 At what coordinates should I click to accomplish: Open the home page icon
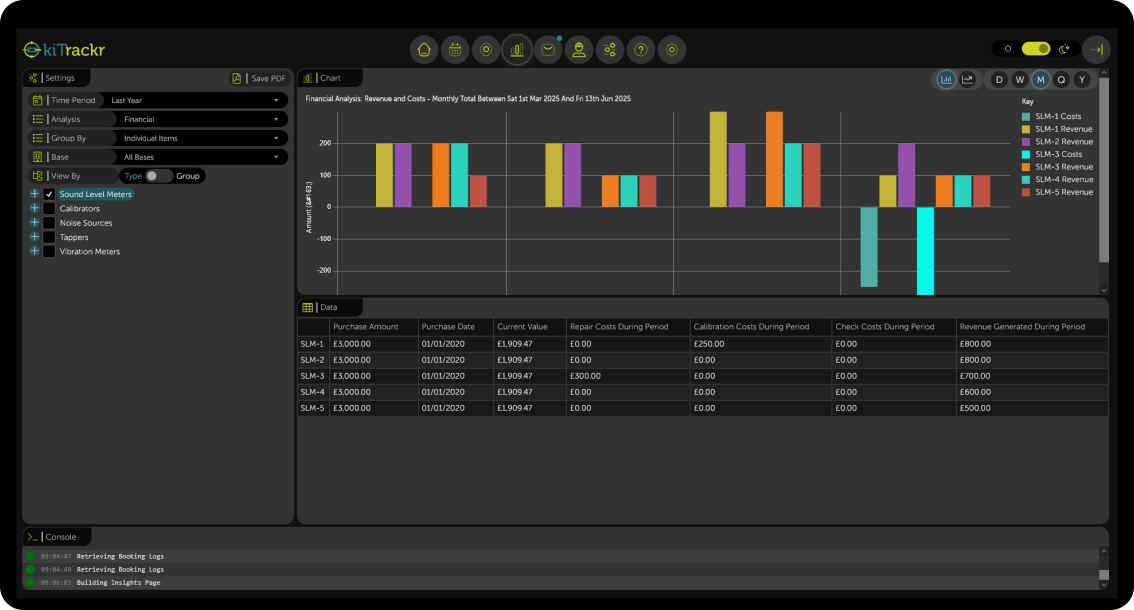pos(424,49)
